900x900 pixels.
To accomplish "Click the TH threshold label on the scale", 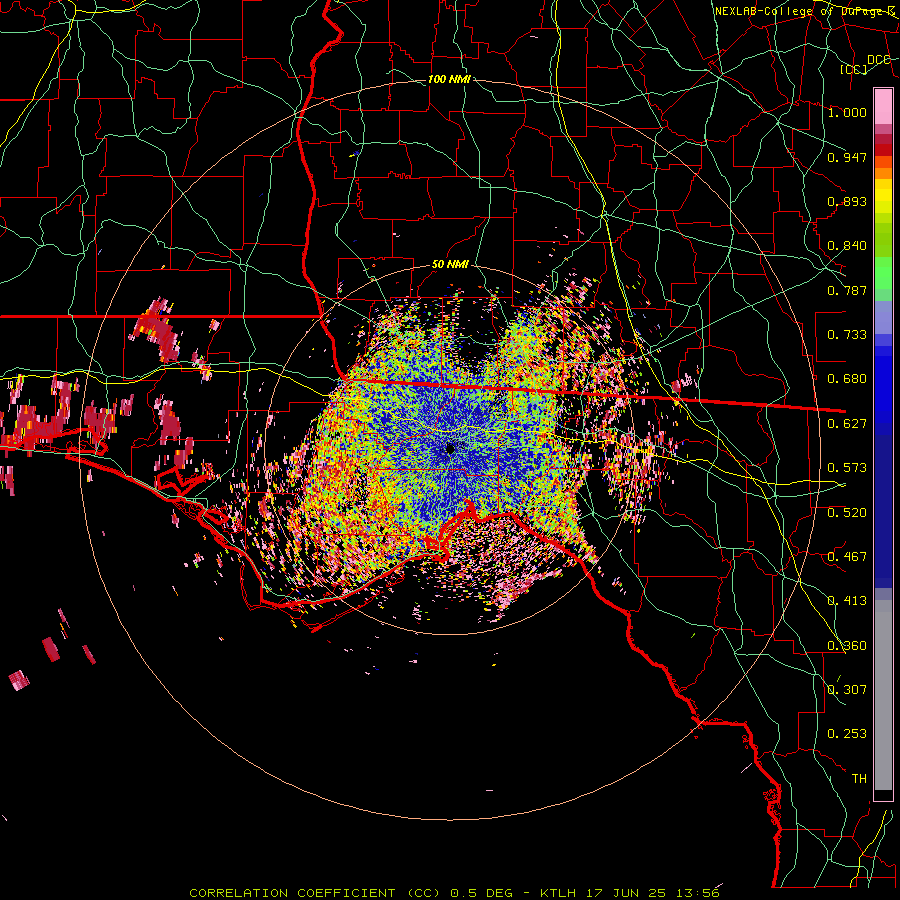I will click(x=859, y=778).
